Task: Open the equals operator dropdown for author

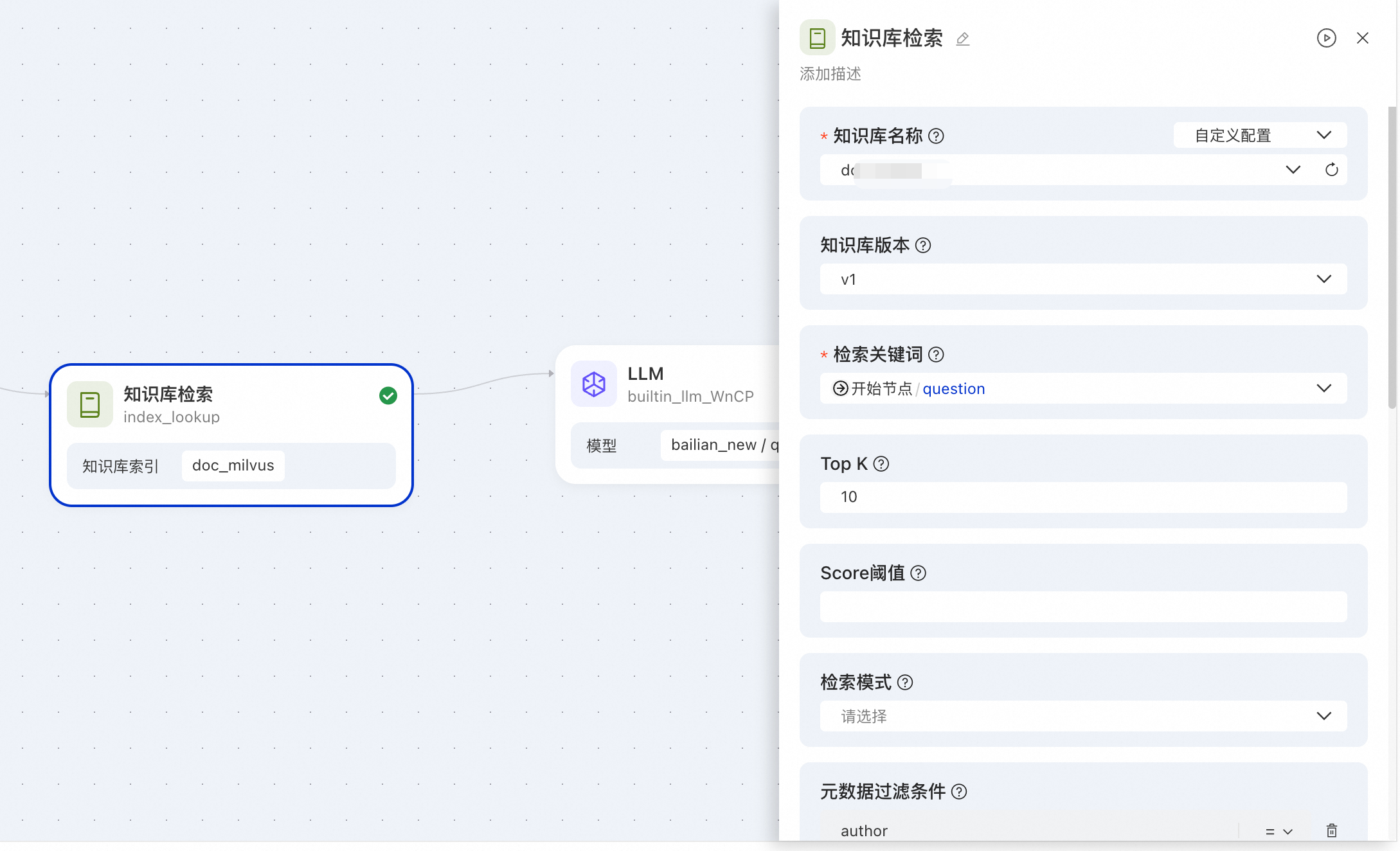Action: [x=1278, y=831]
